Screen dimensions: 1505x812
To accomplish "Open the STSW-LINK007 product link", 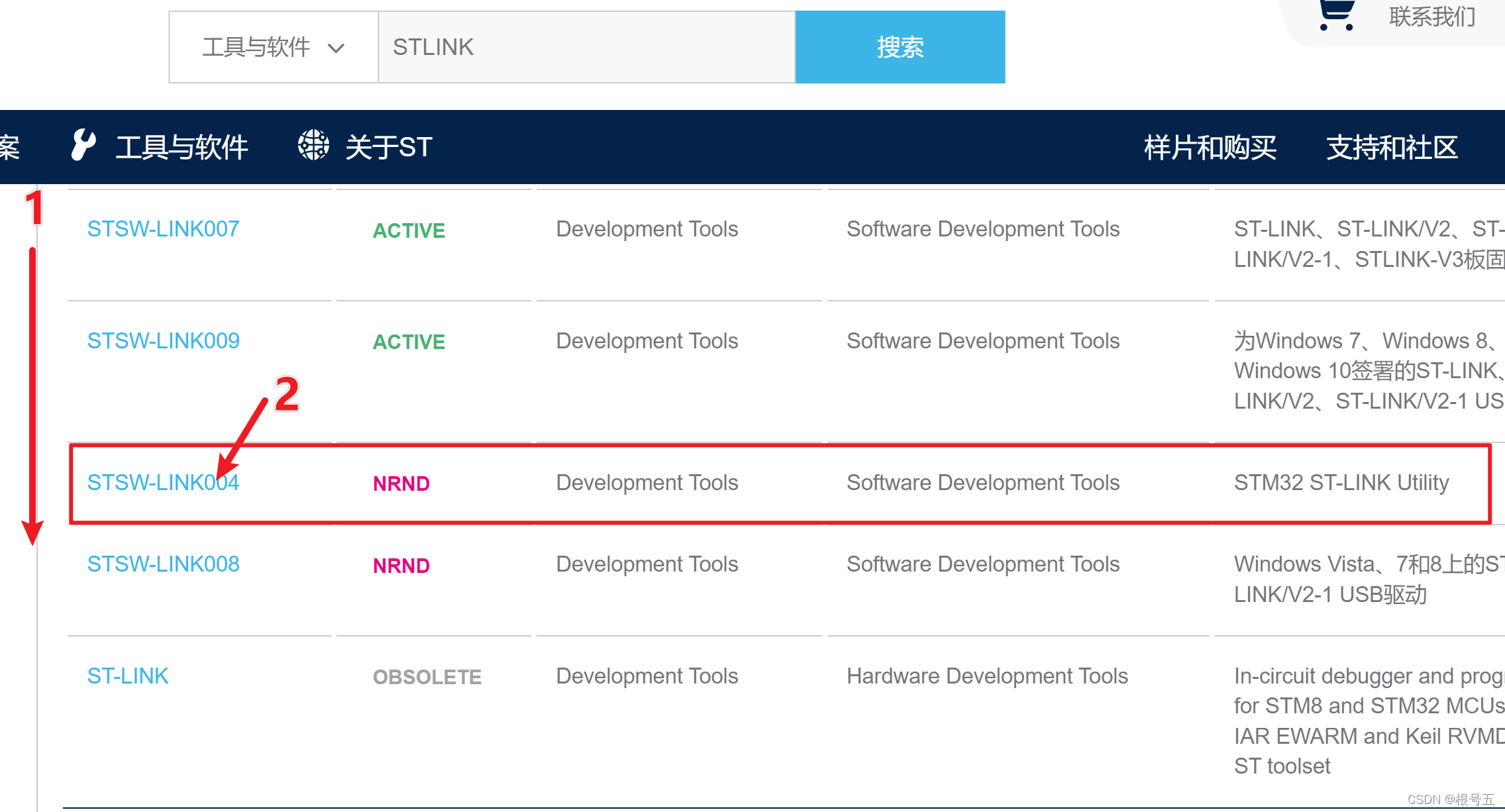I will click(163, 229).
